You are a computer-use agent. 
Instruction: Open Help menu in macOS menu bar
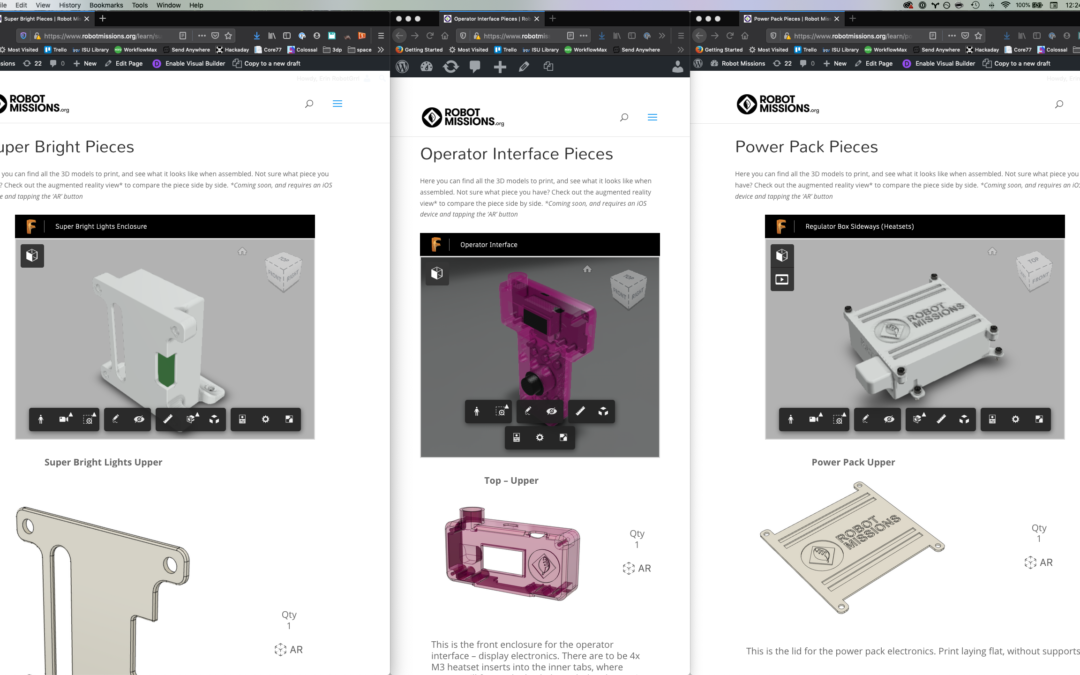pyautogui.click(x=196, y=5)
